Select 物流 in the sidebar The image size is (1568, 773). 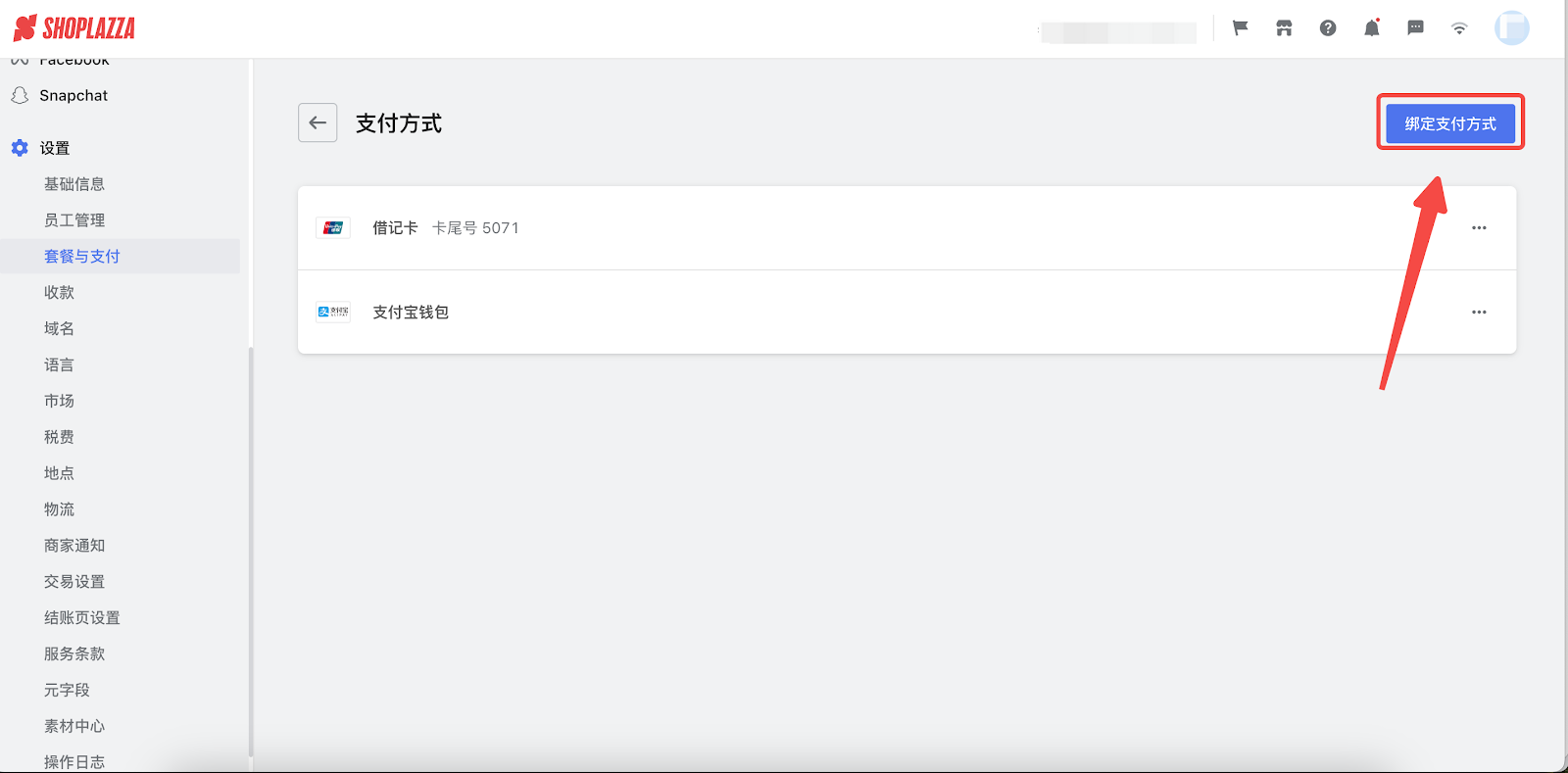click(59, 509)
